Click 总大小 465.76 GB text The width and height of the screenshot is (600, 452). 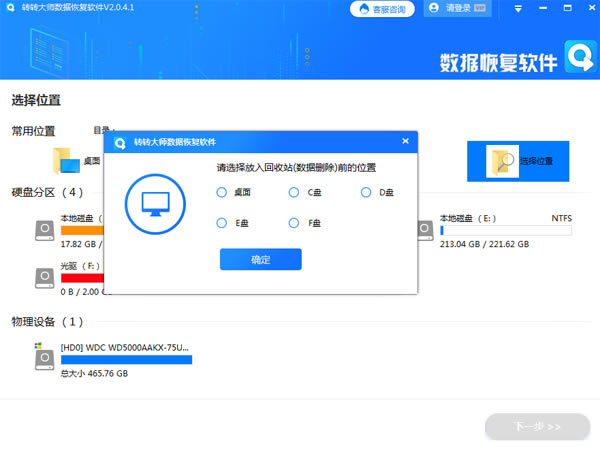[x=94, y=374]
